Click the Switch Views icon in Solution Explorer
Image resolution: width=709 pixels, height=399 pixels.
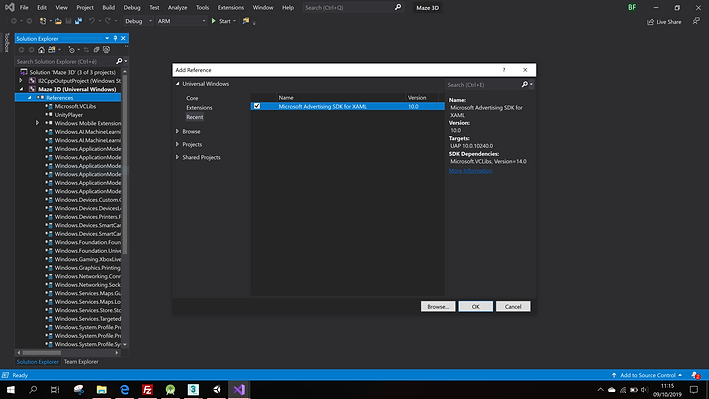point(52,50)
